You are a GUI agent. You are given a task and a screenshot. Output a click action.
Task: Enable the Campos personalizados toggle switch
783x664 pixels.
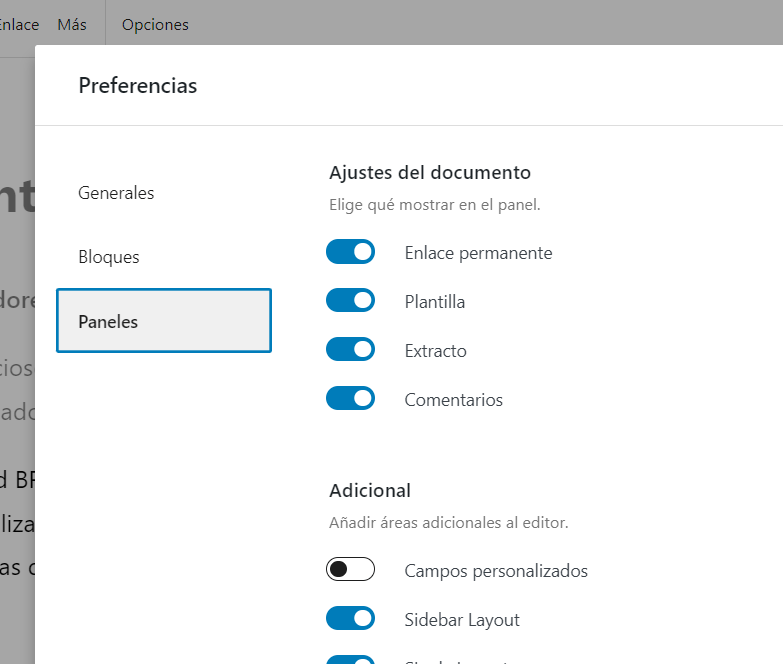pos(350,569)
